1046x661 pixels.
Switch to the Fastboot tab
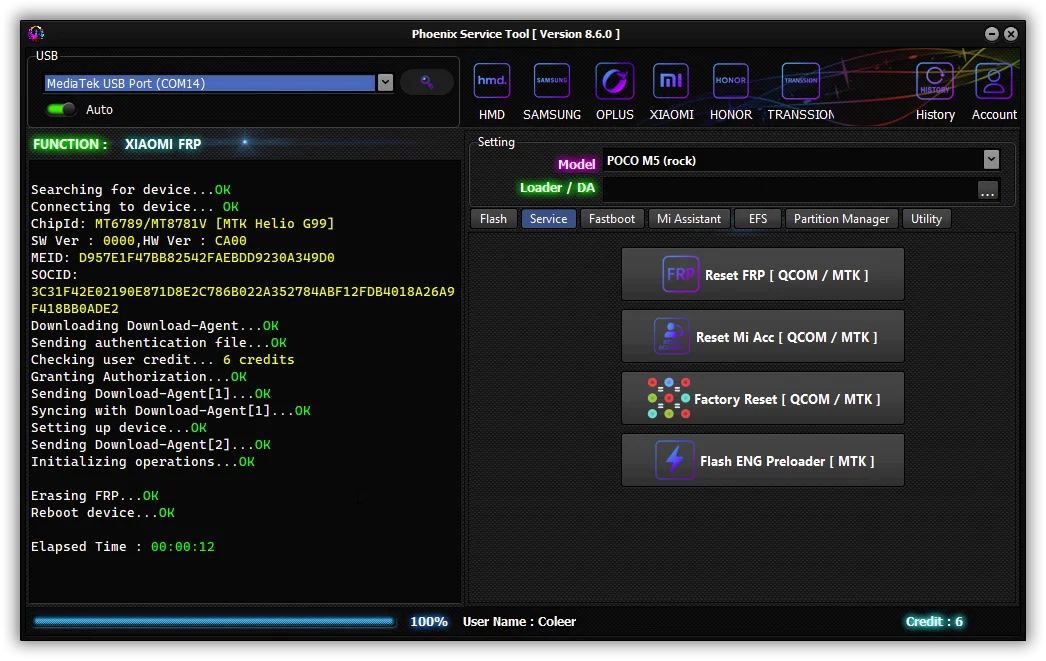(612, 219)
